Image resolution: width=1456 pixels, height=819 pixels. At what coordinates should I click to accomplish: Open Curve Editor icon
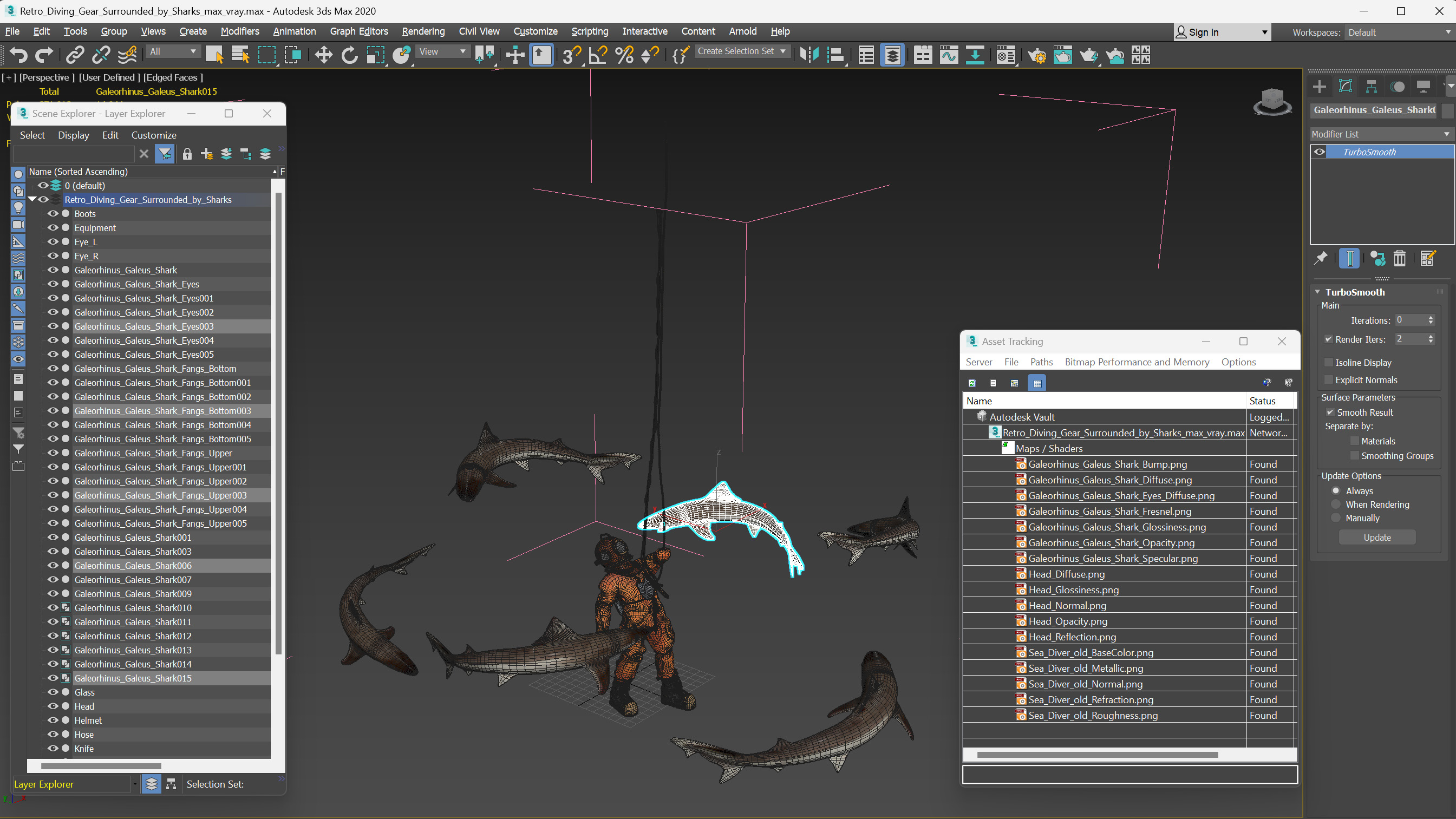tap(949, 55)
